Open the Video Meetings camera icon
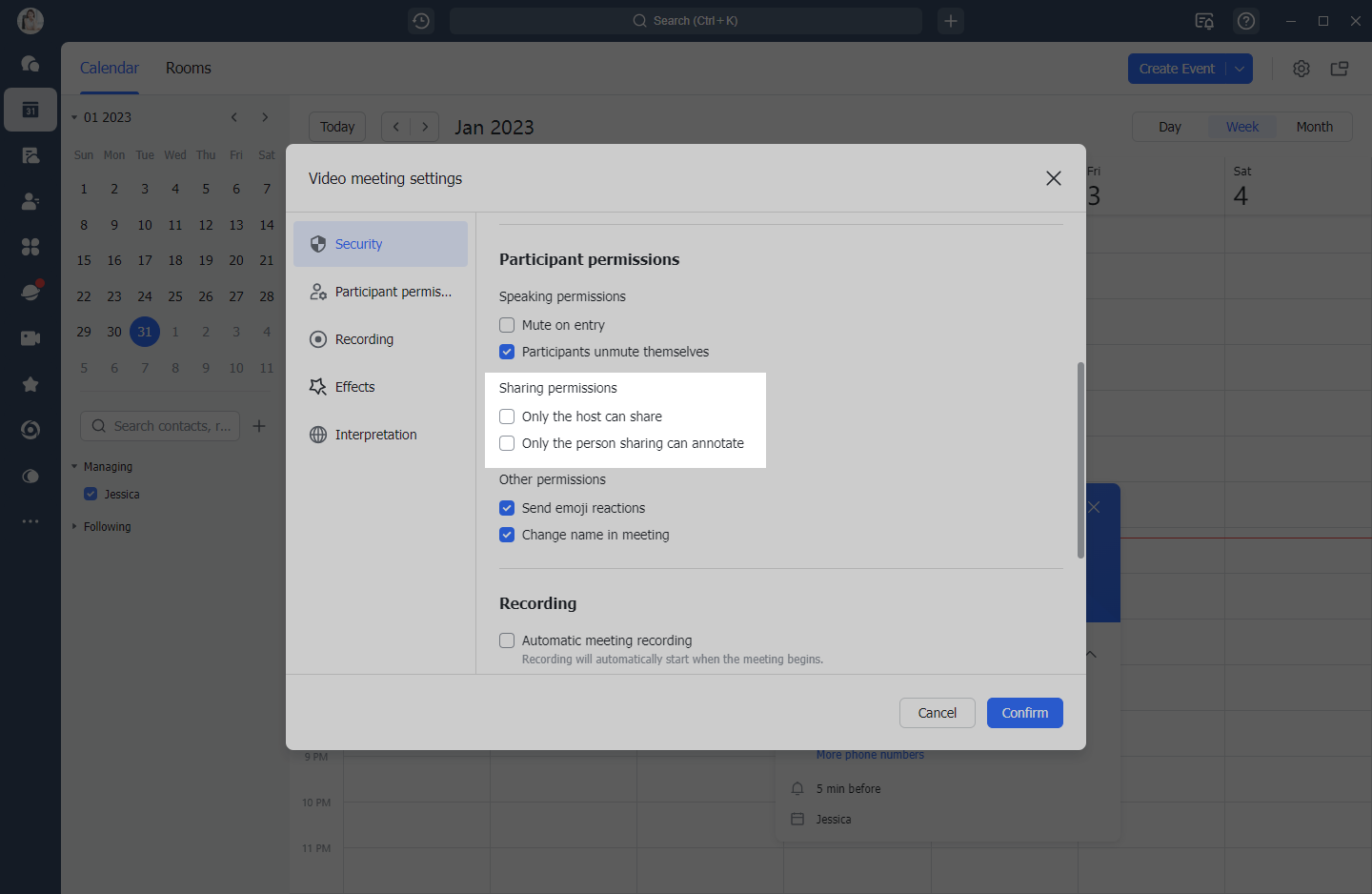 coord(30,337)
